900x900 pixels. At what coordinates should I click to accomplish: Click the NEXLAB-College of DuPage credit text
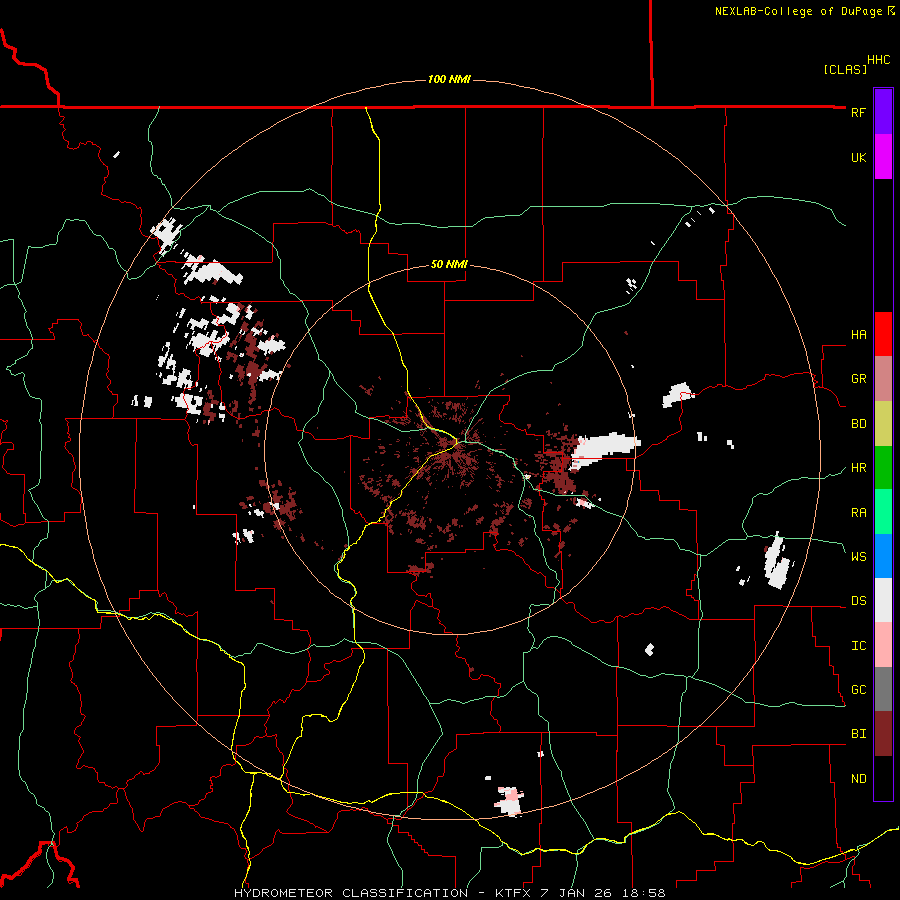point(804,11)
